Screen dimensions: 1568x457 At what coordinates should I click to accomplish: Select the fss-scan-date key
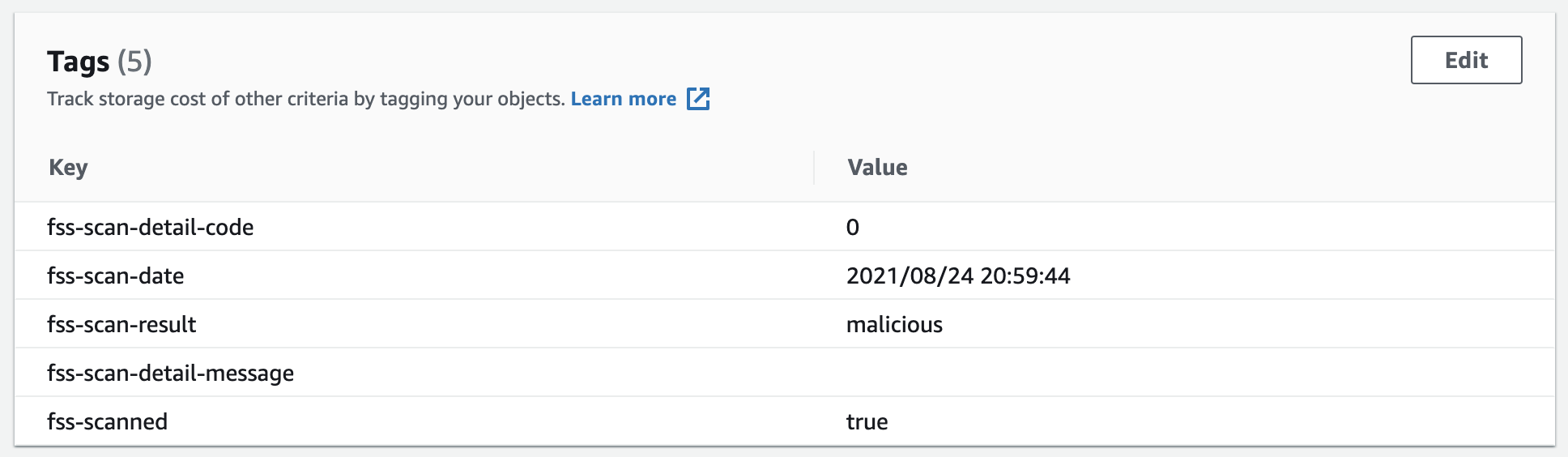click(x=116, y=276)
